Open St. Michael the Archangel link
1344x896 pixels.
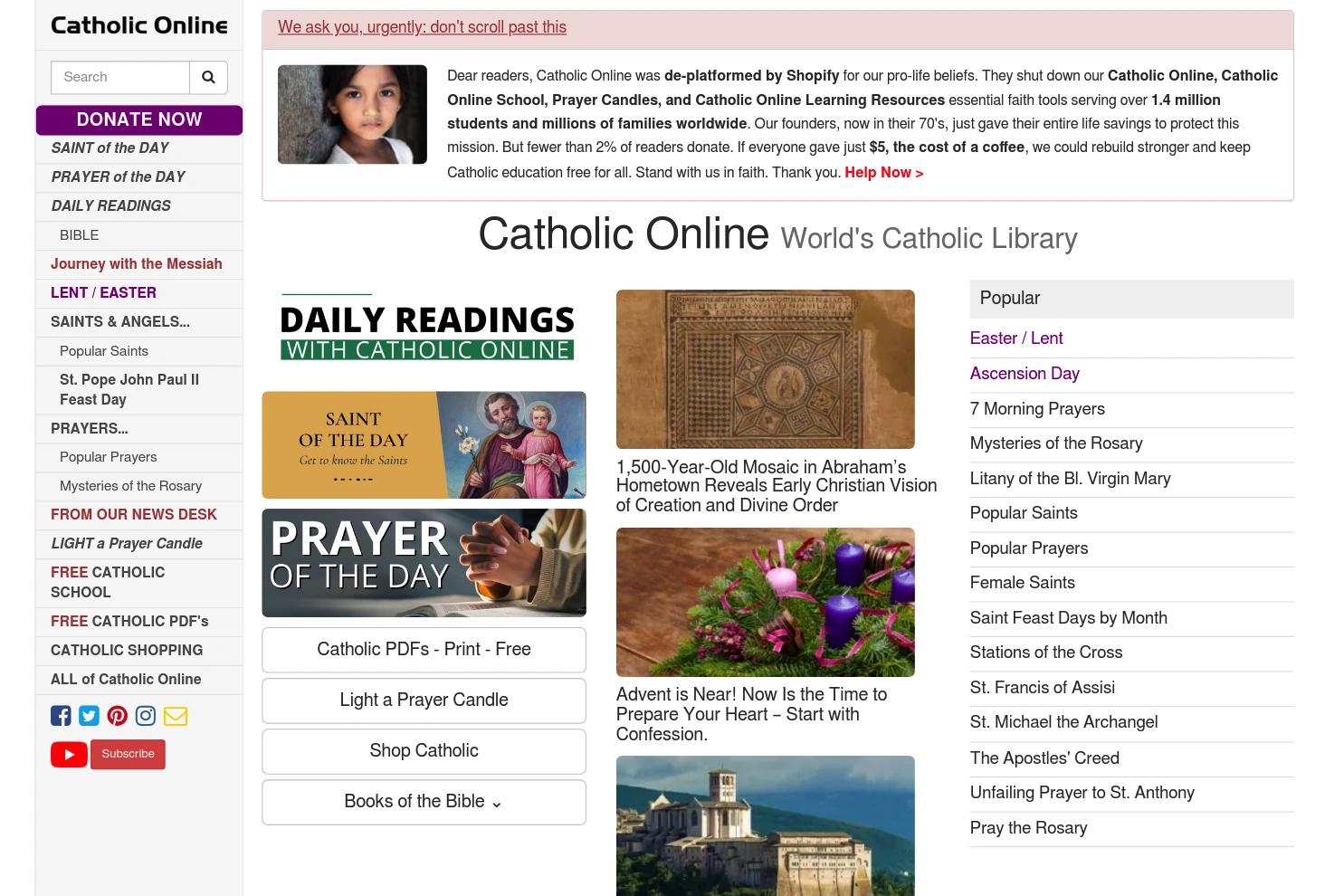coord(1064,722)
